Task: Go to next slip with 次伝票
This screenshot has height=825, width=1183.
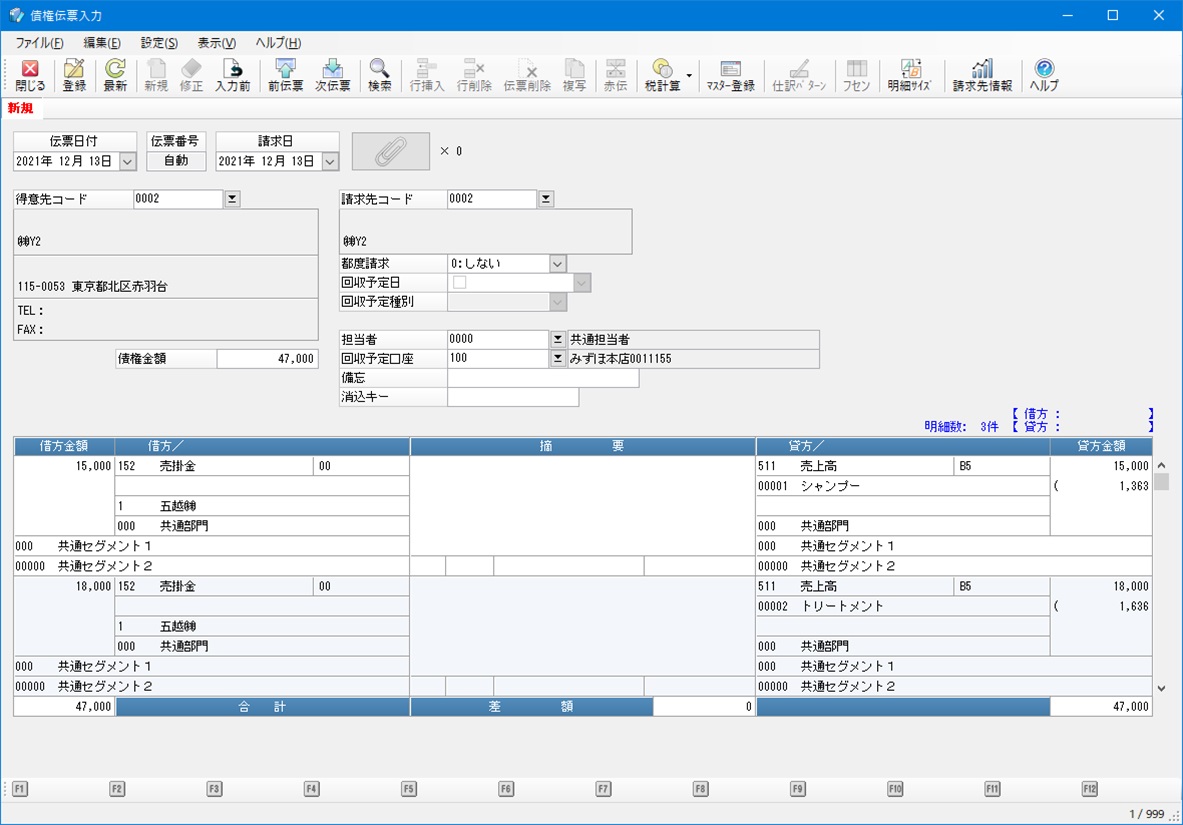Action: coord(333,75)
